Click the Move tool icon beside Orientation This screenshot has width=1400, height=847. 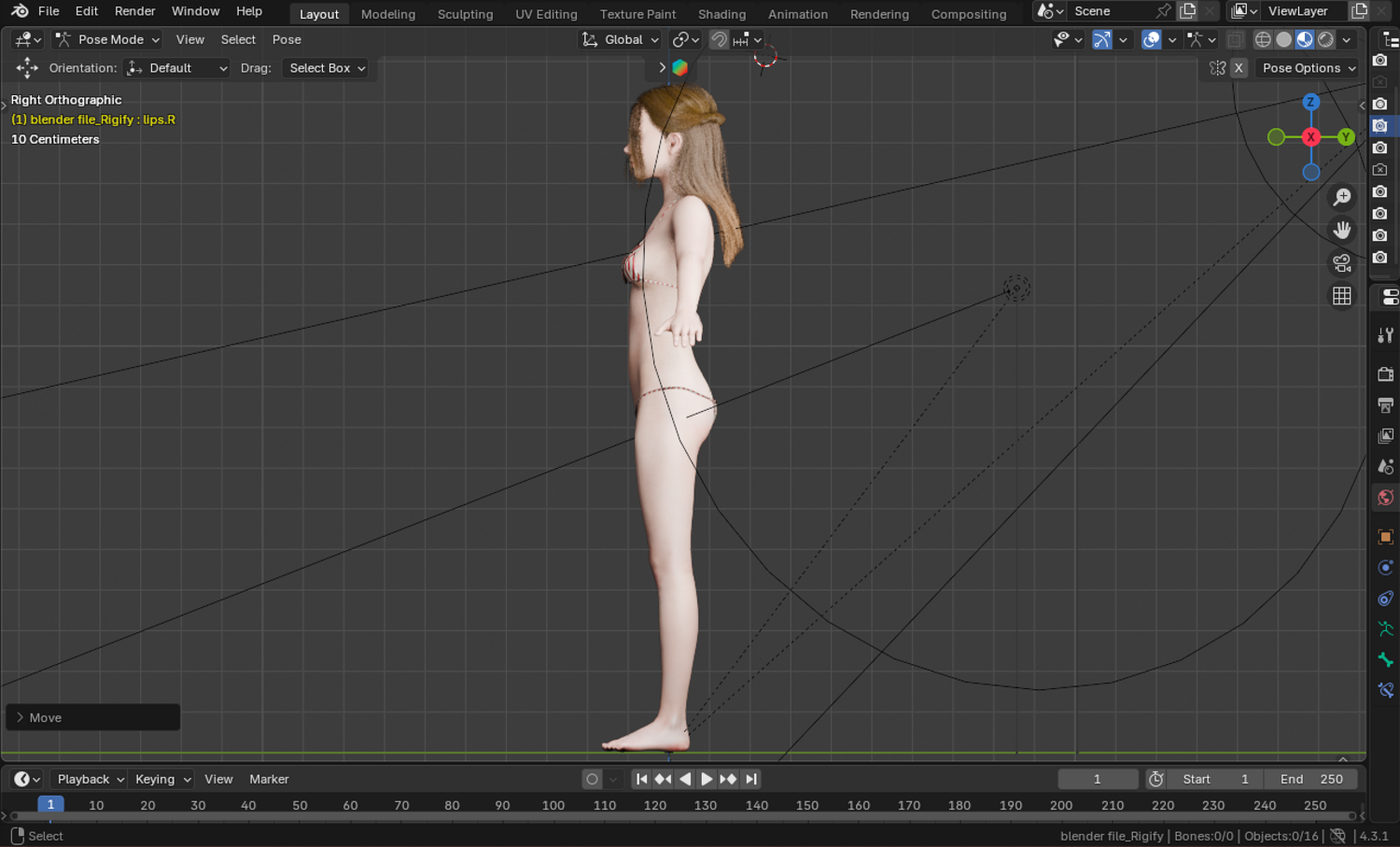(x=27, y=67)
